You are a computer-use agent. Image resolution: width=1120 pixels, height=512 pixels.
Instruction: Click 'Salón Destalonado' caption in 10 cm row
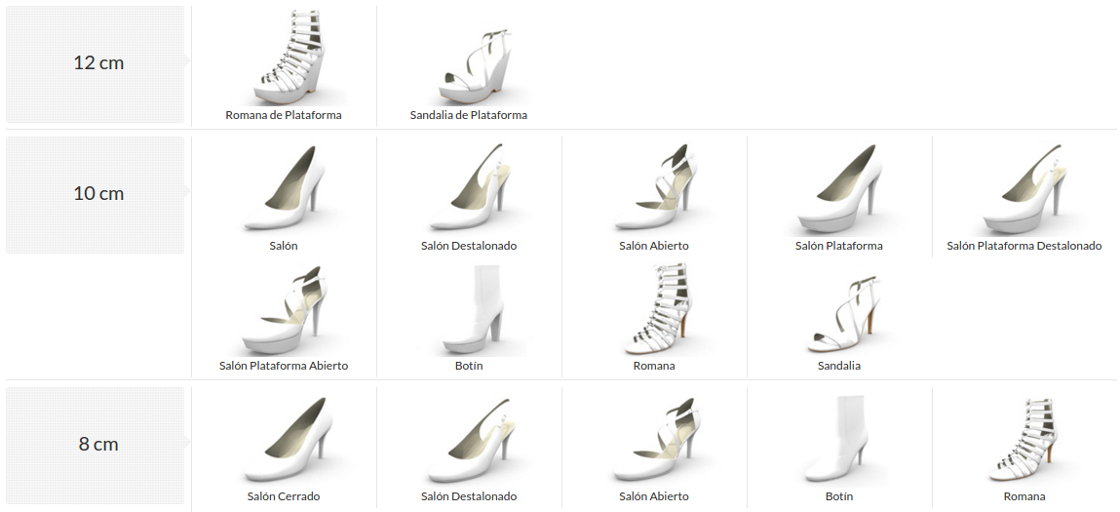(x=469, y=246)
